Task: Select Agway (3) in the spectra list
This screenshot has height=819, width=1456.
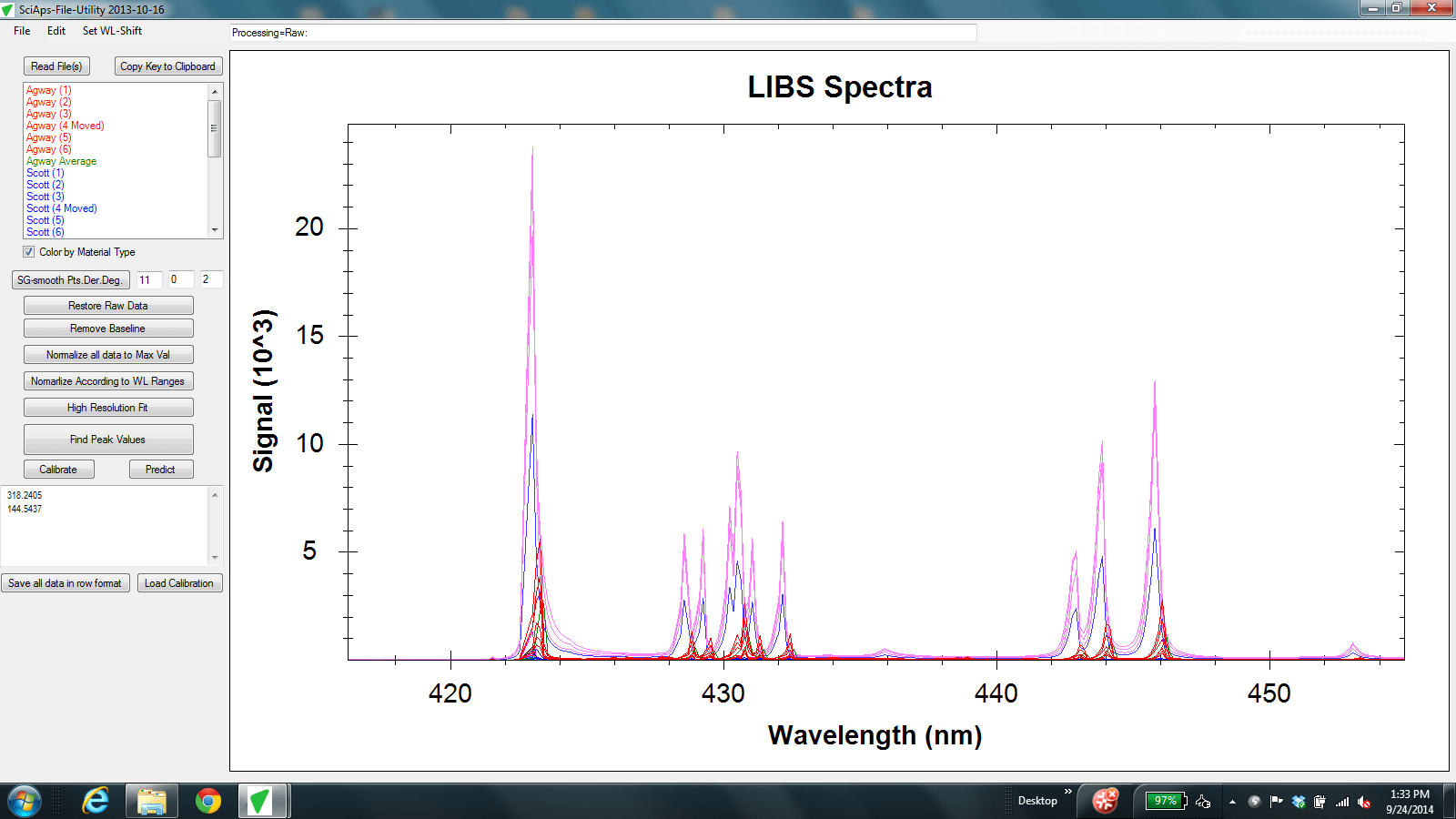Action: (x=48, y=114)
